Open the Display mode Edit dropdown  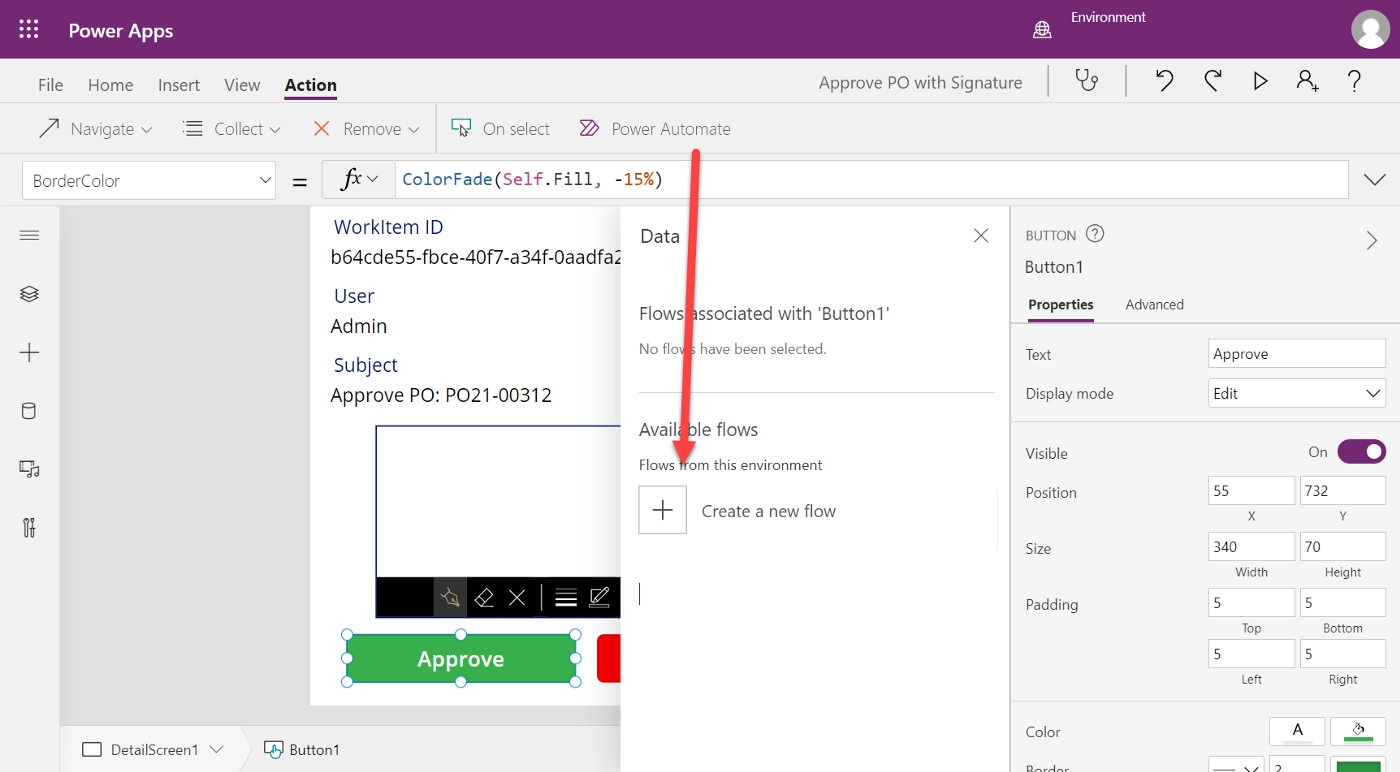[1297, 393]
